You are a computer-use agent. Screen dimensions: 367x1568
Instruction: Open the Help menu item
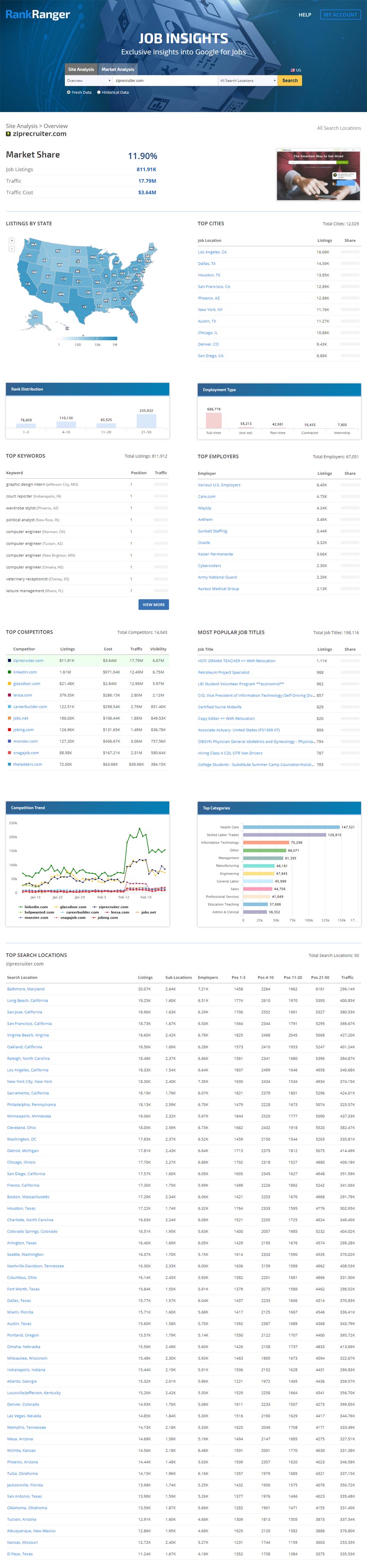[x=305, y=15]
